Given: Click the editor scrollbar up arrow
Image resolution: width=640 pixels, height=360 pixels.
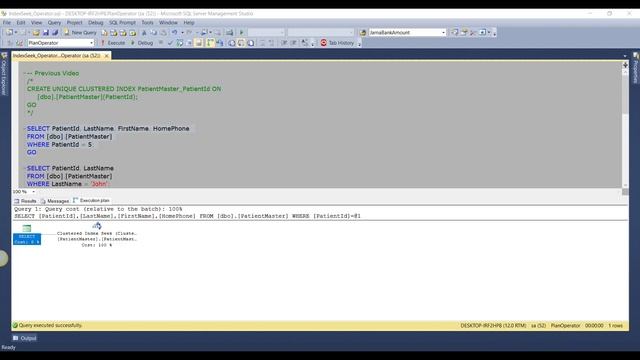Looking at the screenshot, I should (x=625, y=71).
